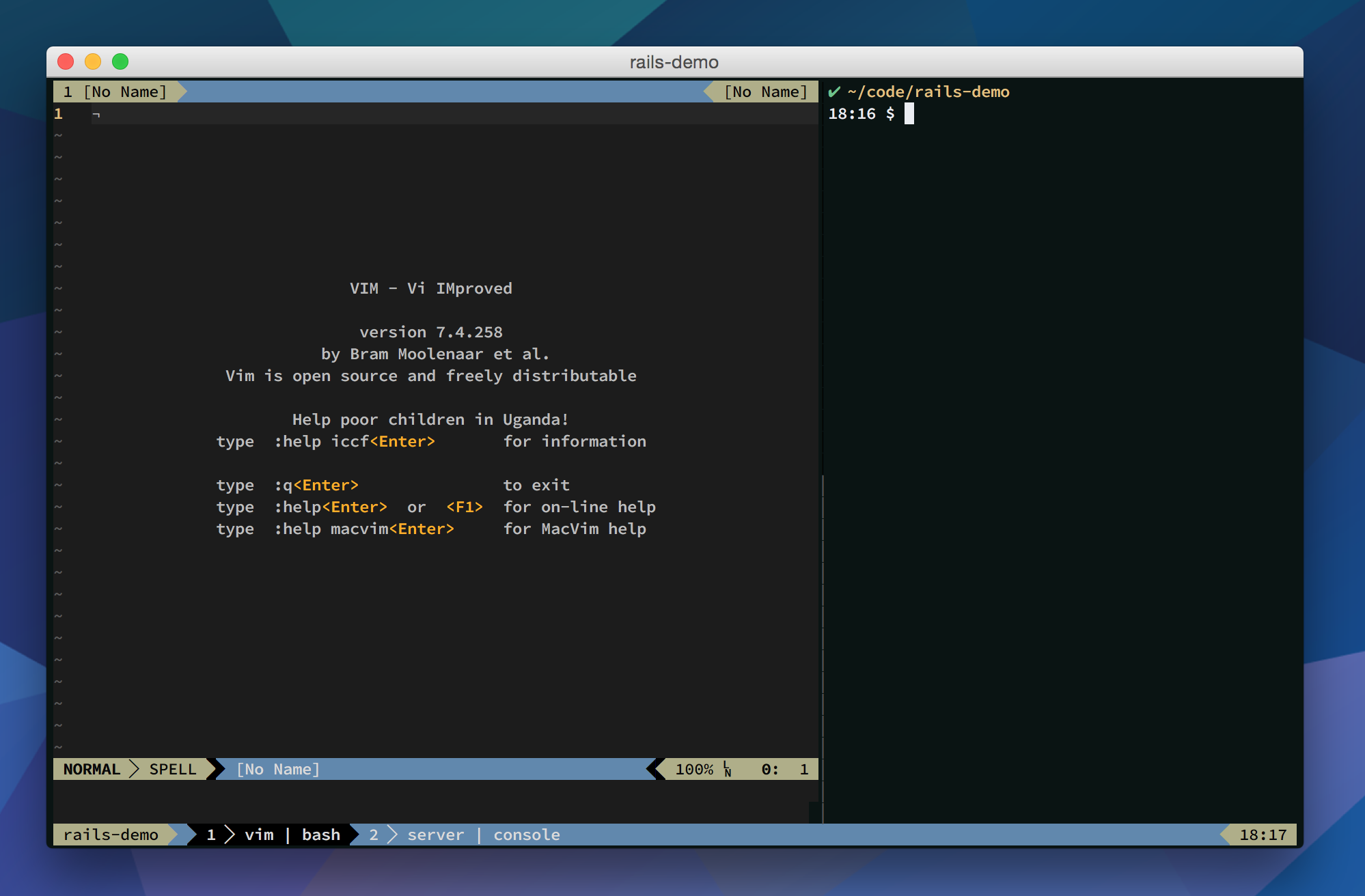Click 'Help poor children in Uganda!' text

[431, 419]
